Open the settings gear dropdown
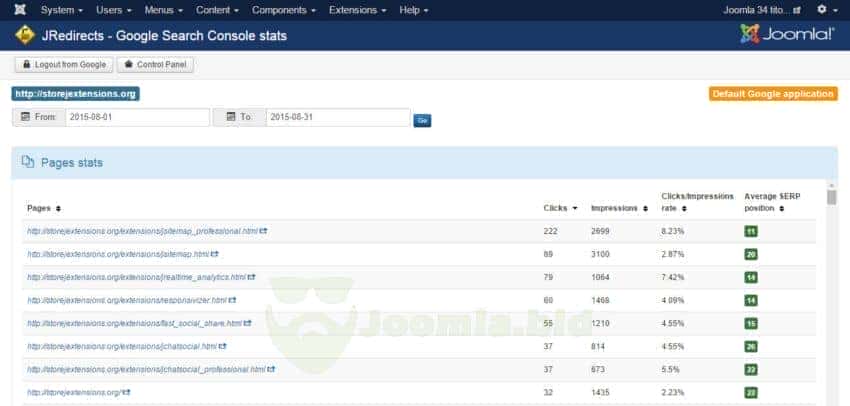850x406 pixels. click(827, 10)
